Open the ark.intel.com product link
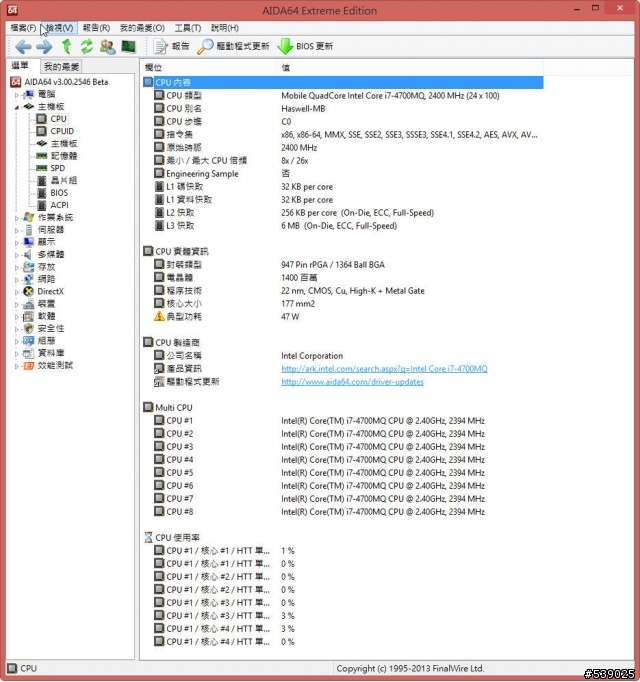640x682 pixels. click(384, 369)
